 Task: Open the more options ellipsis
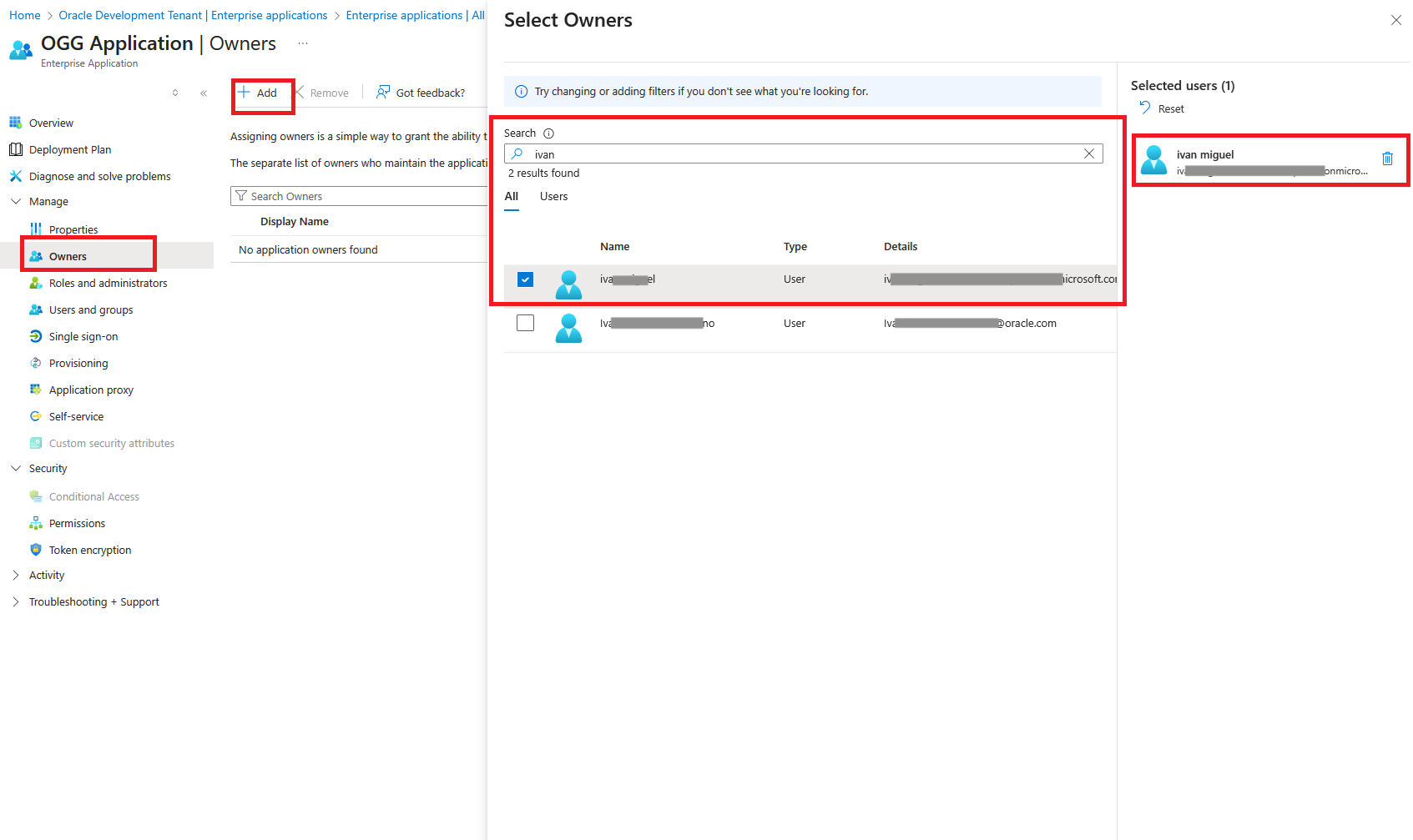[x=303, y=43]
